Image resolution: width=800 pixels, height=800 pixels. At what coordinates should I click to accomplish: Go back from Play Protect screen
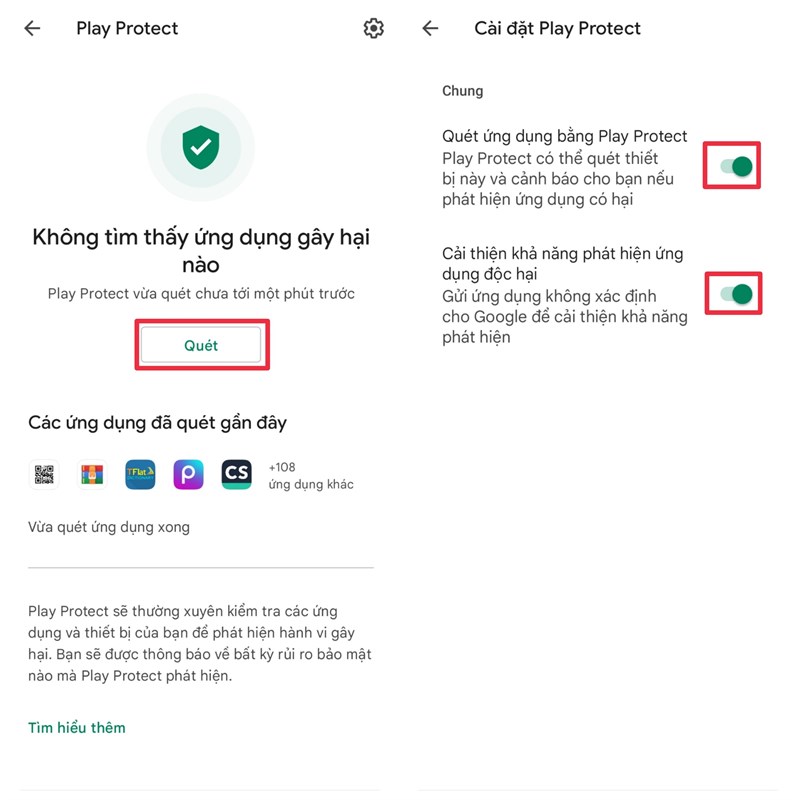32,29
